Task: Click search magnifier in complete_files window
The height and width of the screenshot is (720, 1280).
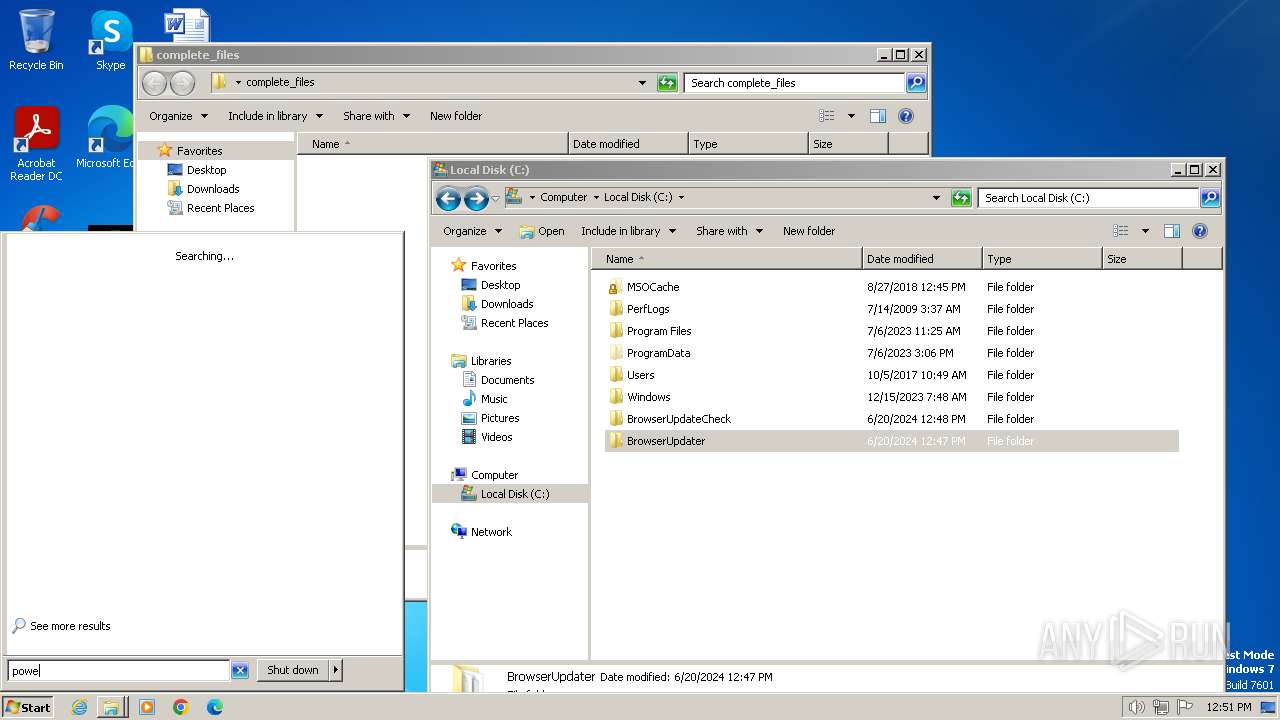Action: [x=916, y=83]
